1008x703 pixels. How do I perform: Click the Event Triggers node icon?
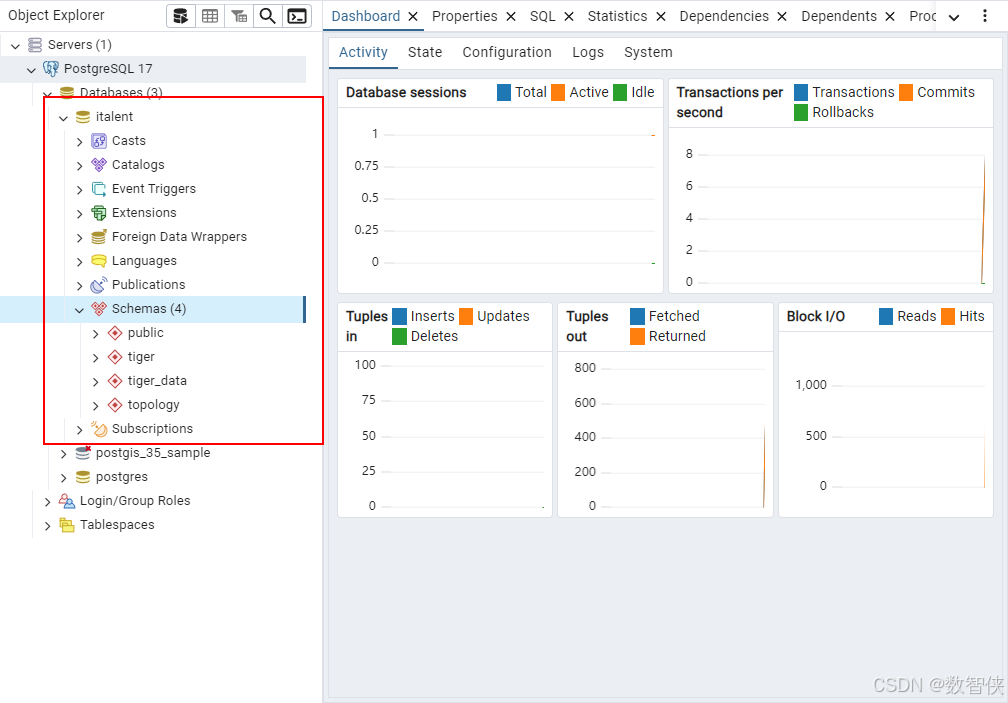click(x=99, y=189)
